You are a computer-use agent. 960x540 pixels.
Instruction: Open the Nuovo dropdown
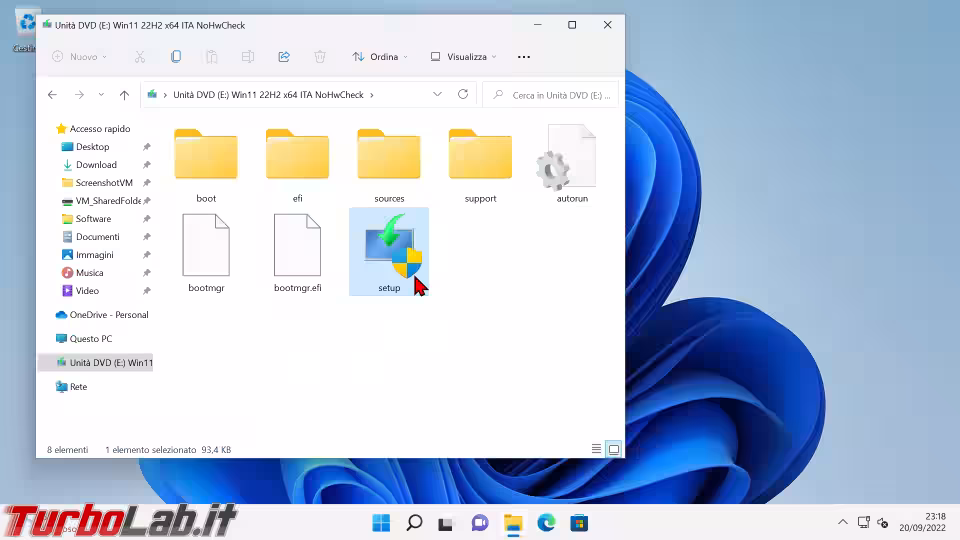80,57
